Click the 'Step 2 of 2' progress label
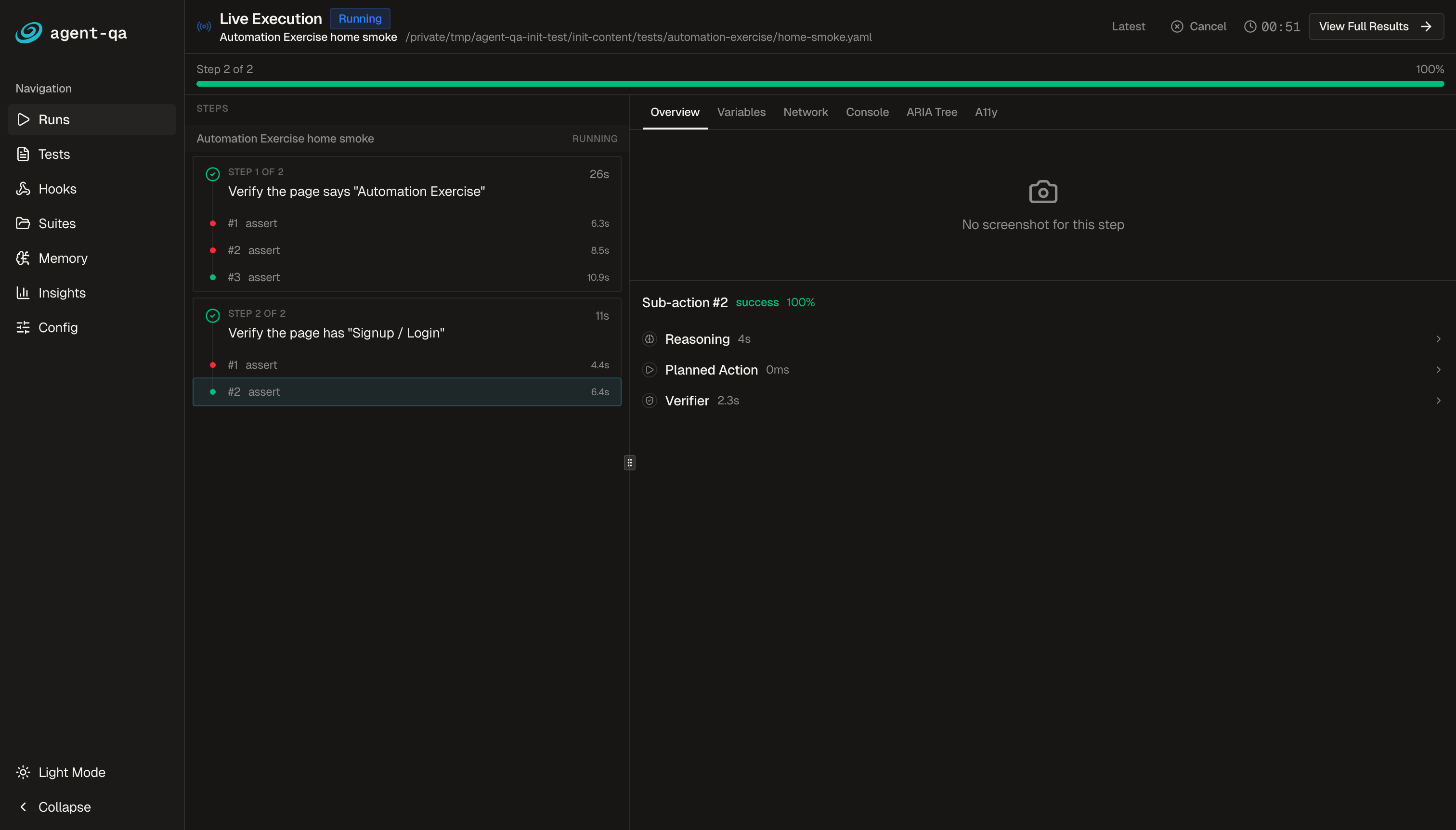The image size is (1456, 830). click(225, 69)
